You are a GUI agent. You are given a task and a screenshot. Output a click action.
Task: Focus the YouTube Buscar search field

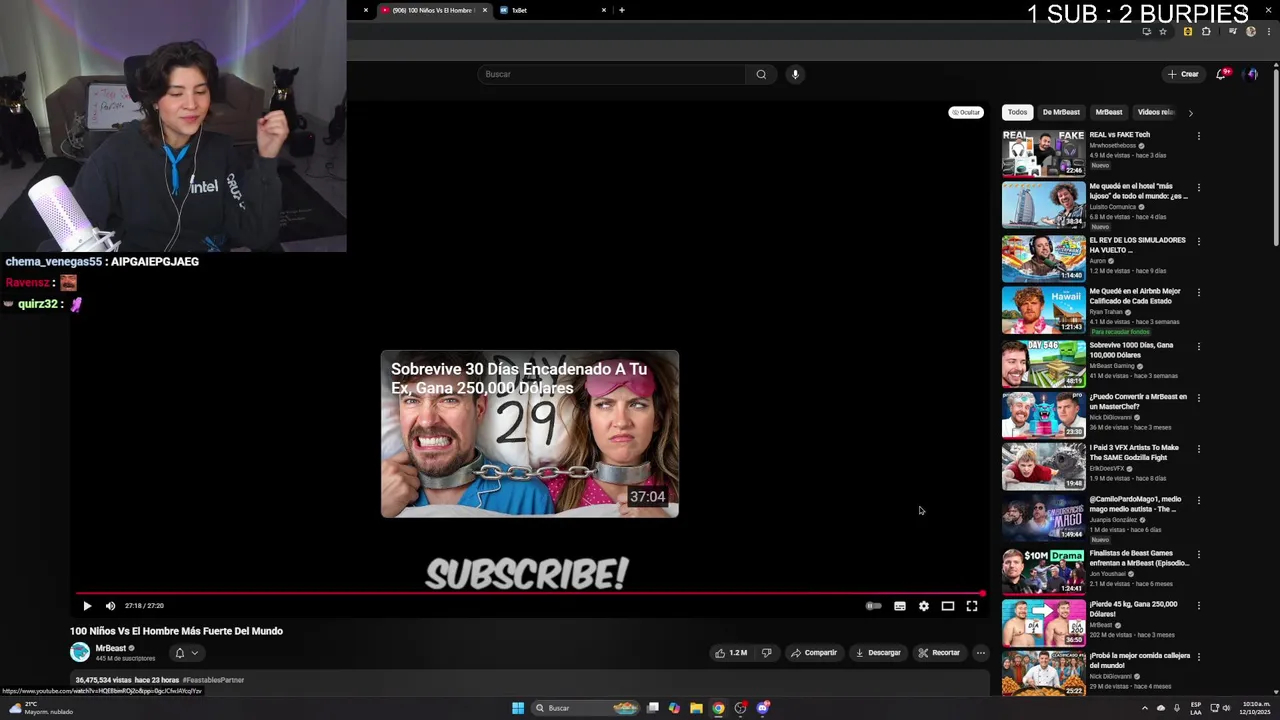pos(612,74)
